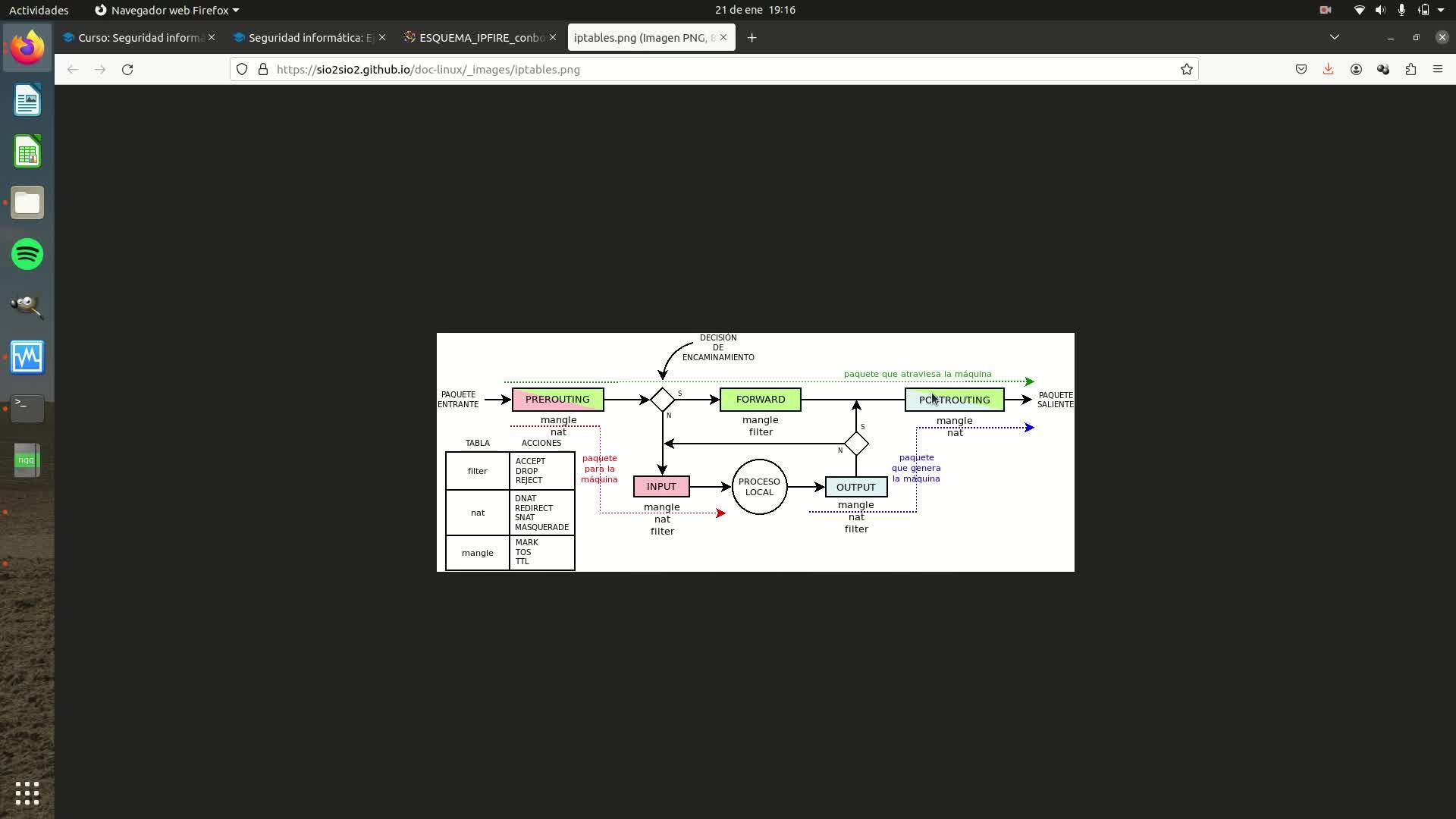Screen dimensions: 1456x819
Task: Open the Firefox account icon
Action: (1356, 69)
